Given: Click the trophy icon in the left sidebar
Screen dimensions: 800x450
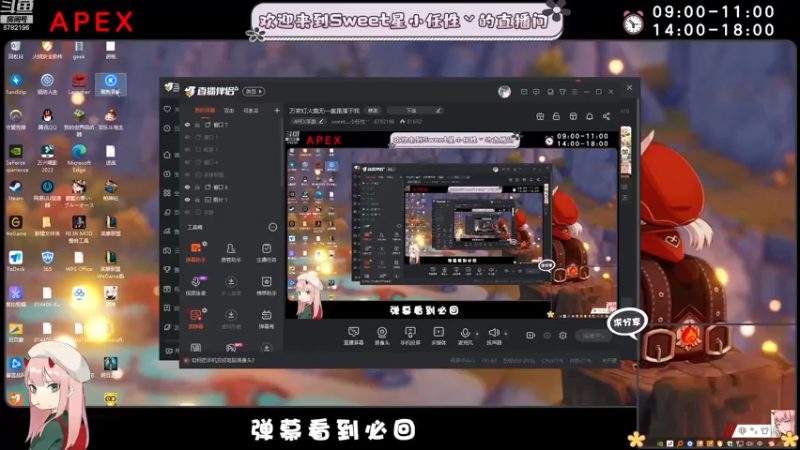Looking at the screenshot, I should [x=167, y=269].
